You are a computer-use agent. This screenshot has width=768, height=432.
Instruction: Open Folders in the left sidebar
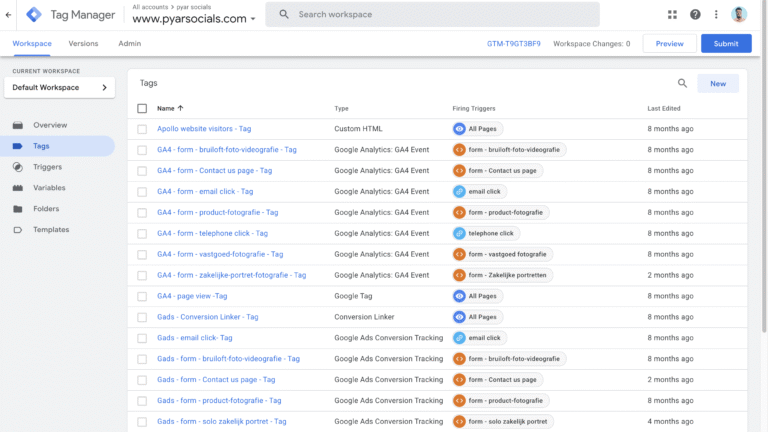point(46,209)
